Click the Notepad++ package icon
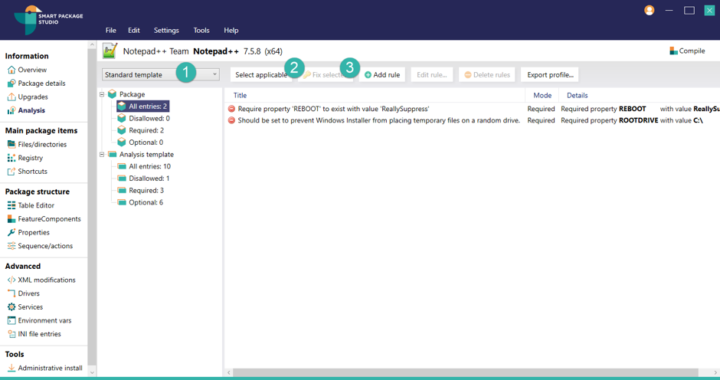This screenshot has width=720, height=380. [x=110, y=51]
